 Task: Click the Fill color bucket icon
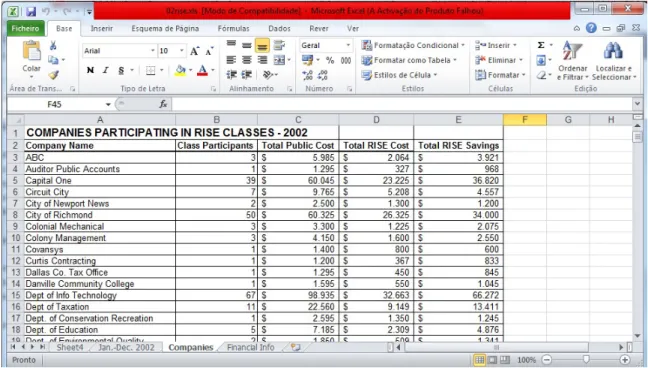tap(180, 70)
